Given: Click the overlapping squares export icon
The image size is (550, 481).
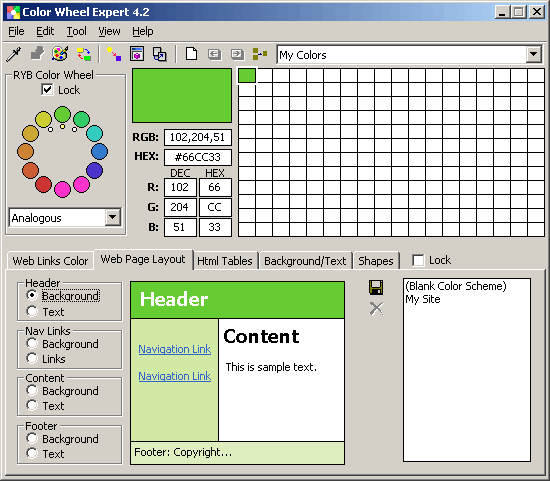Looking at the screenshot, I should coord(160,54).
